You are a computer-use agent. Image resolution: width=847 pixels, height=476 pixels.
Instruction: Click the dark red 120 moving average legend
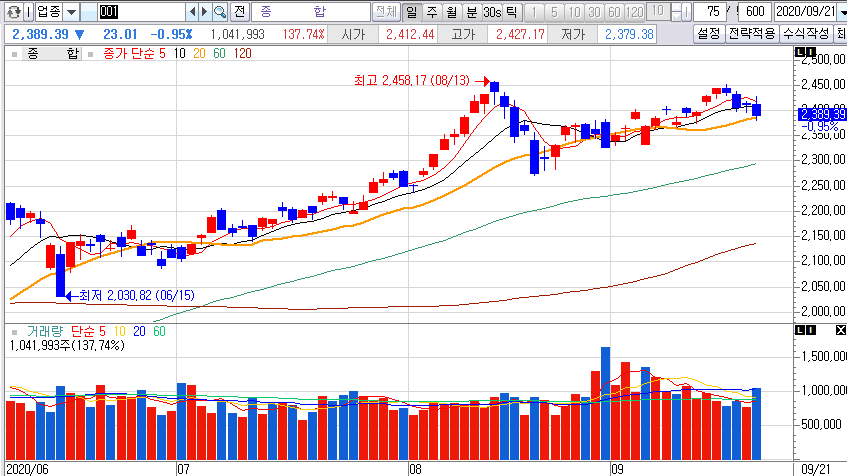tap(243, 54)
